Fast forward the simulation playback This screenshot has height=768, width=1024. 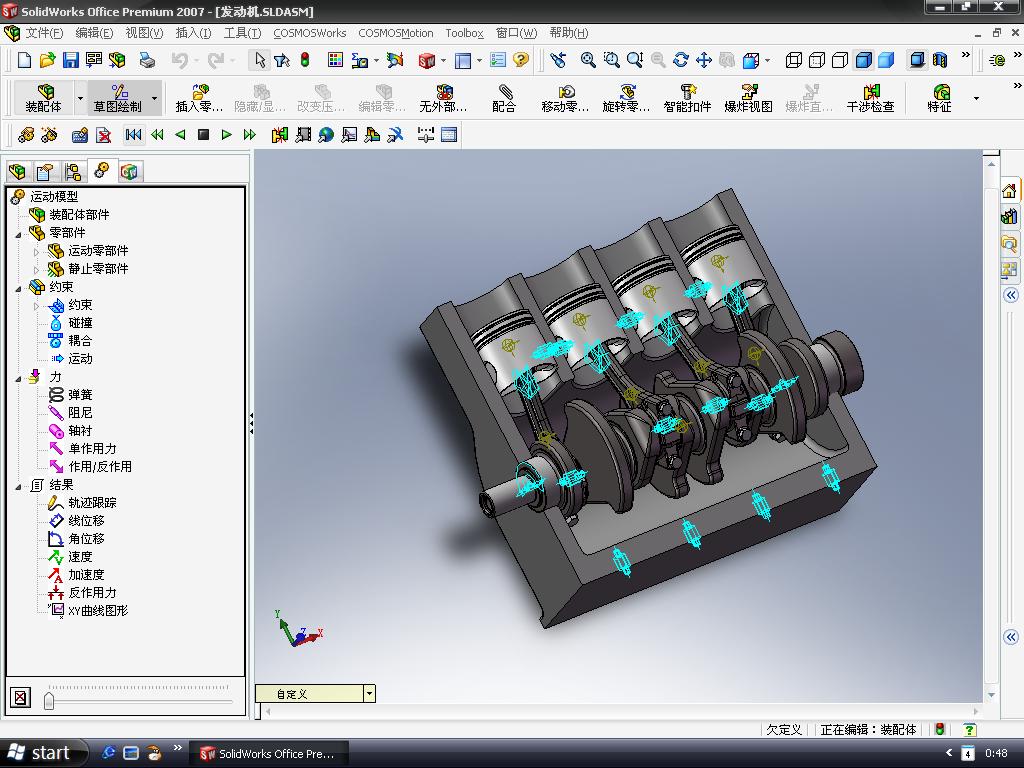click(x=249, y=135)
